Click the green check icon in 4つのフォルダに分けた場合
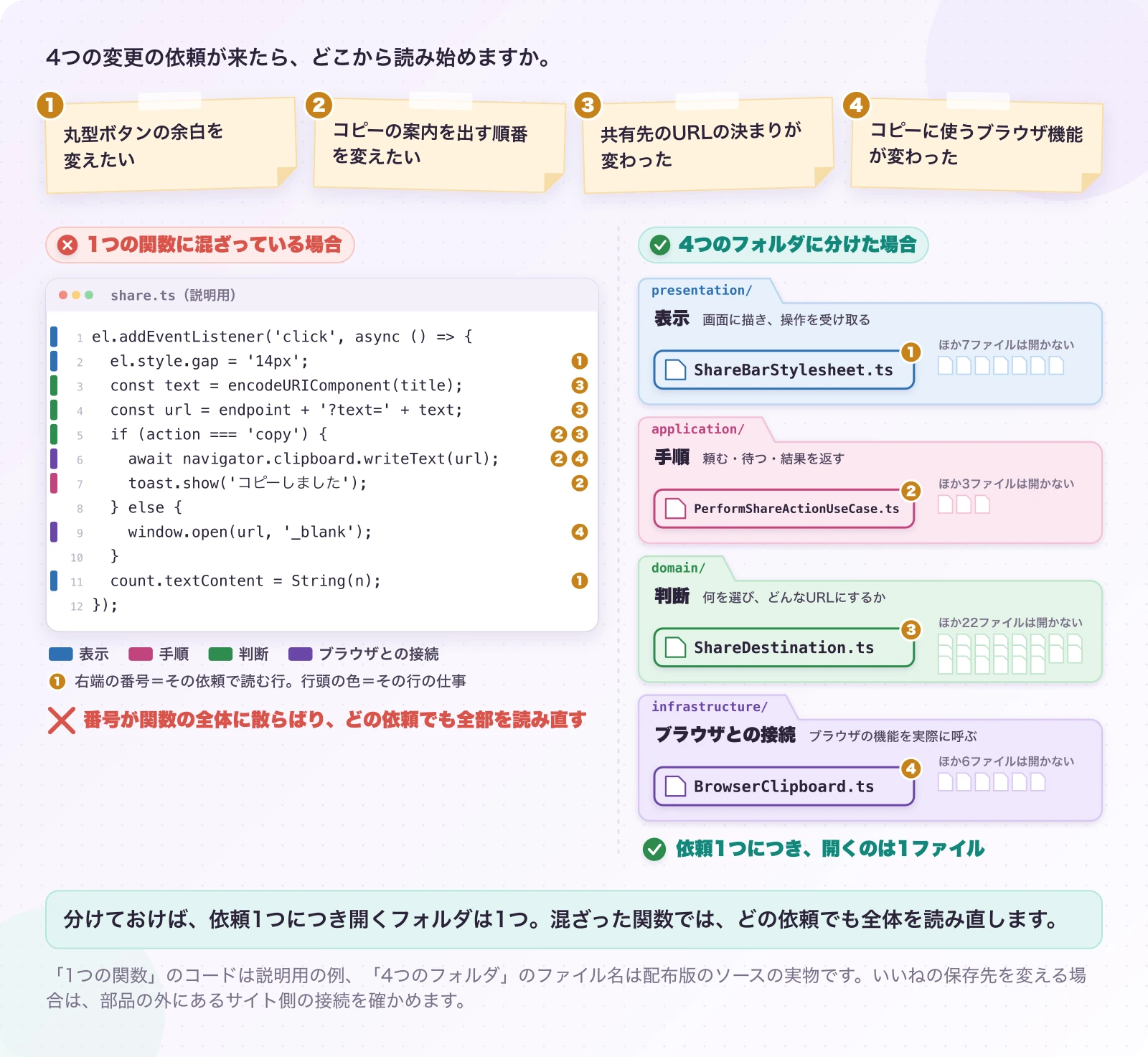Screen dimensions: 1148x1057 tap(659, 245)
